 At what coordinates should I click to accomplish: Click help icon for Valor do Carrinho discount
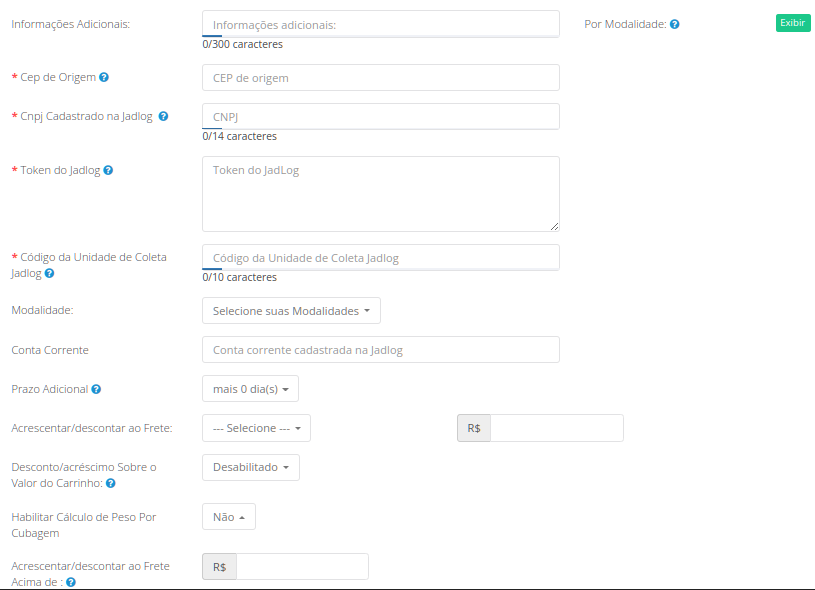[110, 483]
